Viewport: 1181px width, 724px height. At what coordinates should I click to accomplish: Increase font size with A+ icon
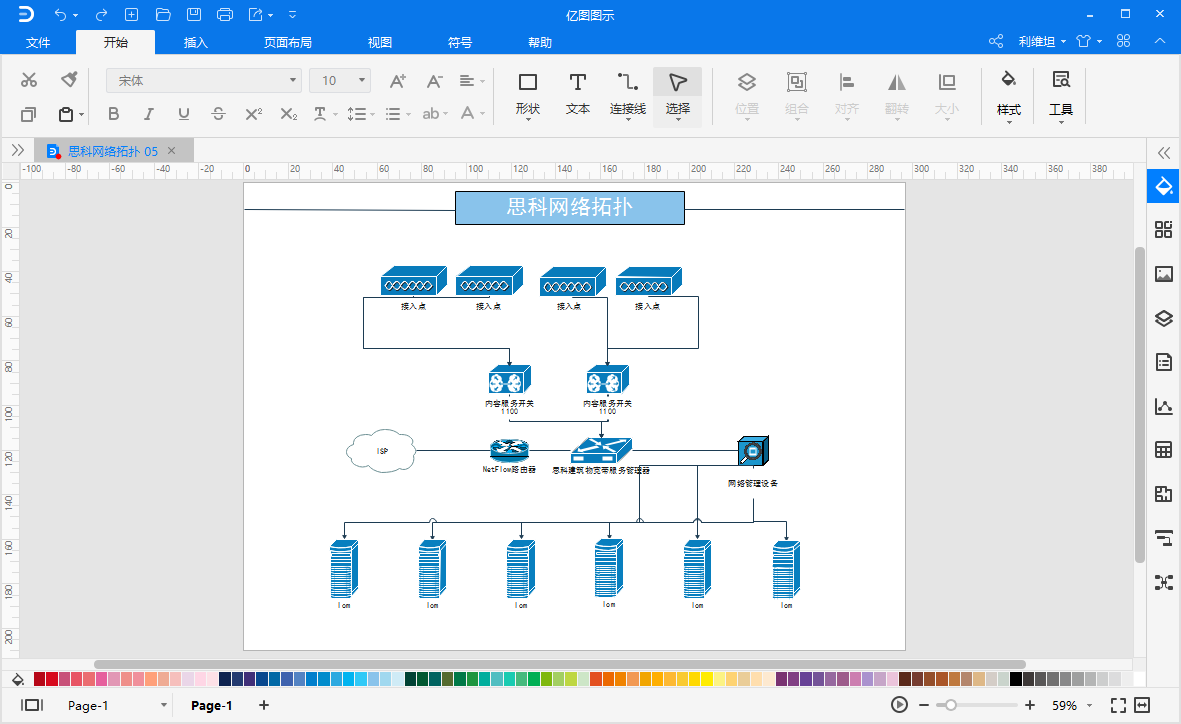pyautogui.click(x=398, y=81)
